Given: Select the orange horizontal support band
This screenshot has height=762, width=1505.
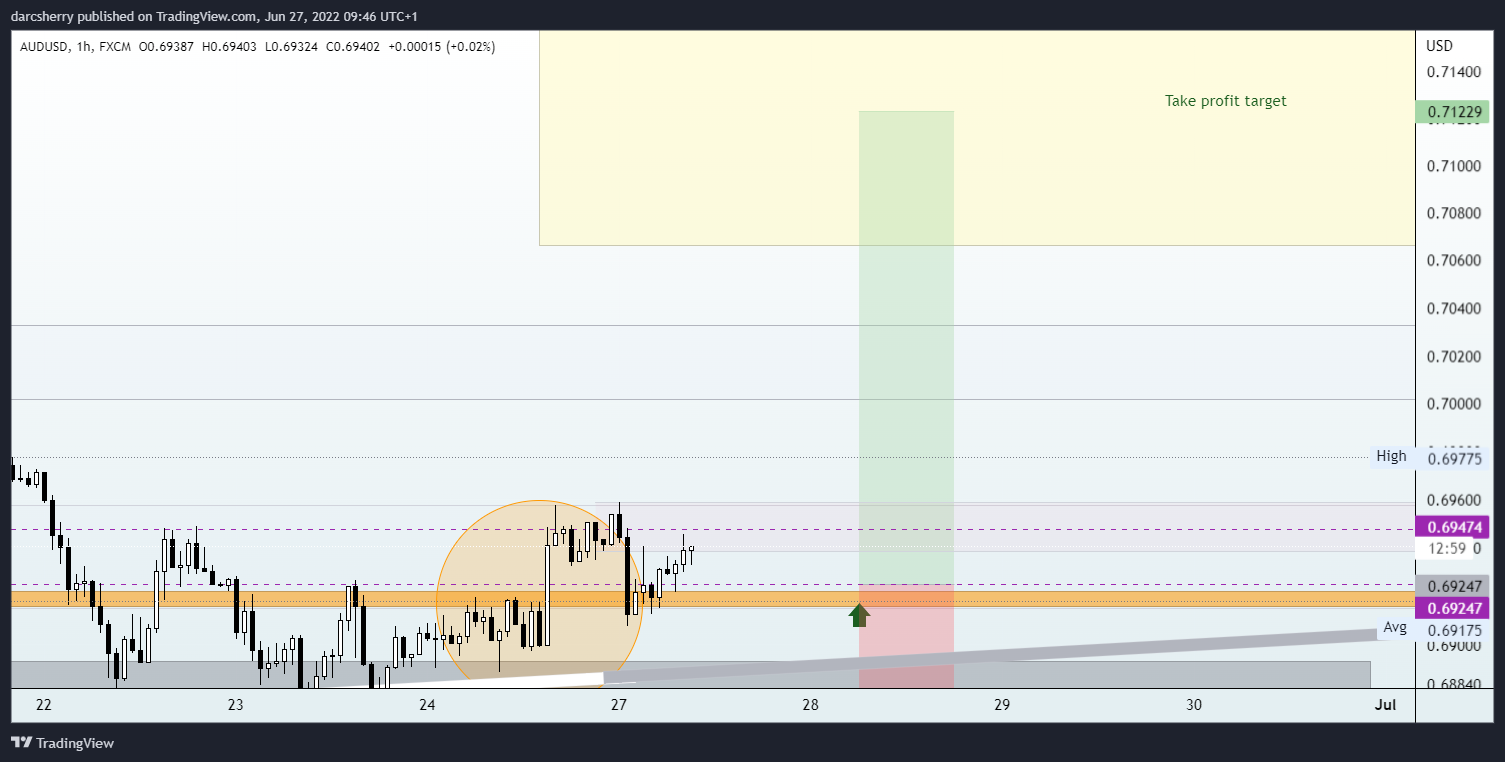Looking at the screenshot, I should [x=712, y=599].
